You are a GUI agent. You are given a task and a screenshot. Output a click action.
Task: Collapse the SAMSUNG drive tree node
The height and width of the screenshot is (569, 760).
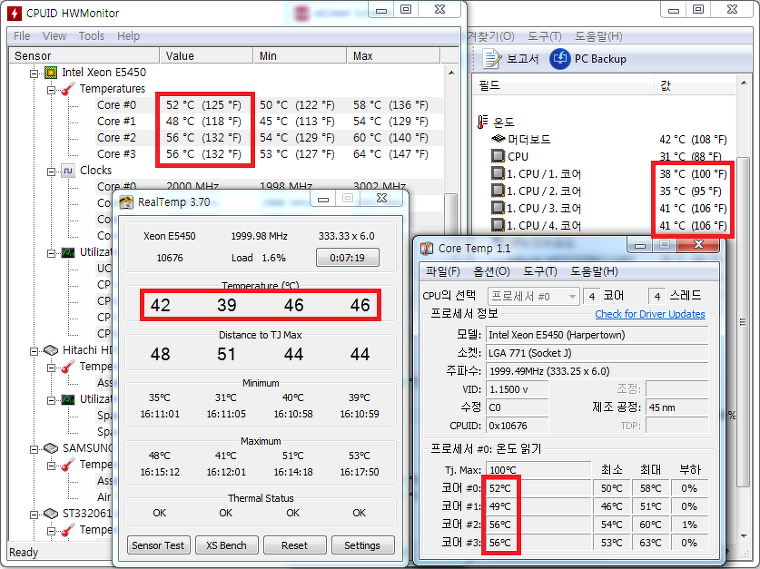click(x=34, y=449)
